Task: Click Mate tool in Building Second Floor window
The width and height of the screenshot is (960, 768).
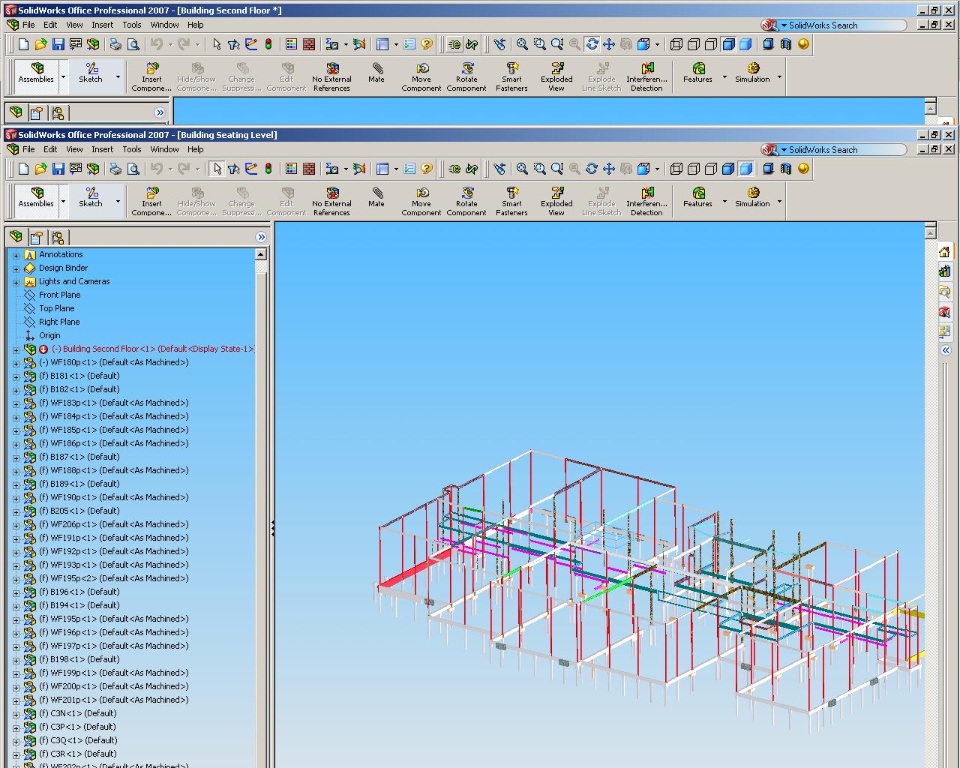Action: pyautogui.click(x=377, y=73)
